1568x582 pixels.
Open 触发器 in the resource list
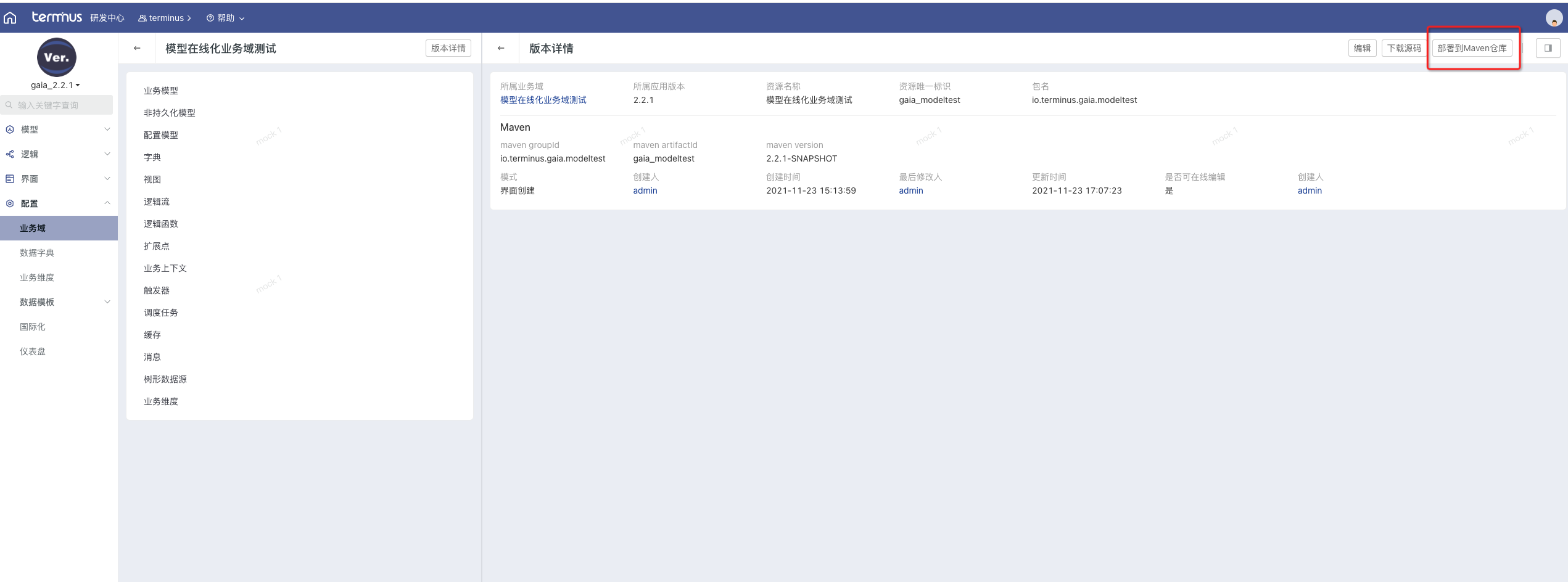(157, 290)
